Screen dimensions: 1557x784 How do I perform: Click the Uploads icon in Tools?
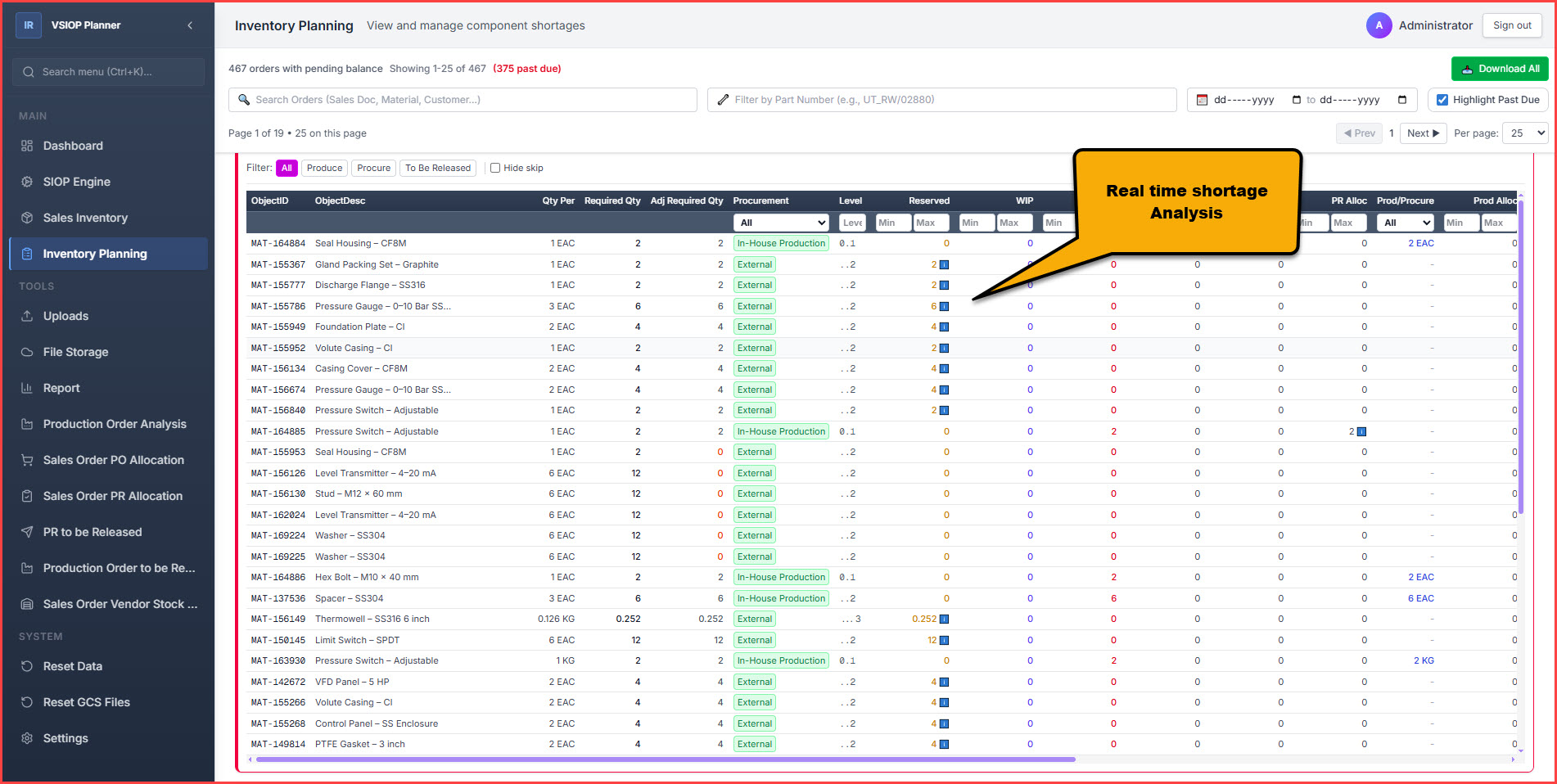(x=27, y=316)
